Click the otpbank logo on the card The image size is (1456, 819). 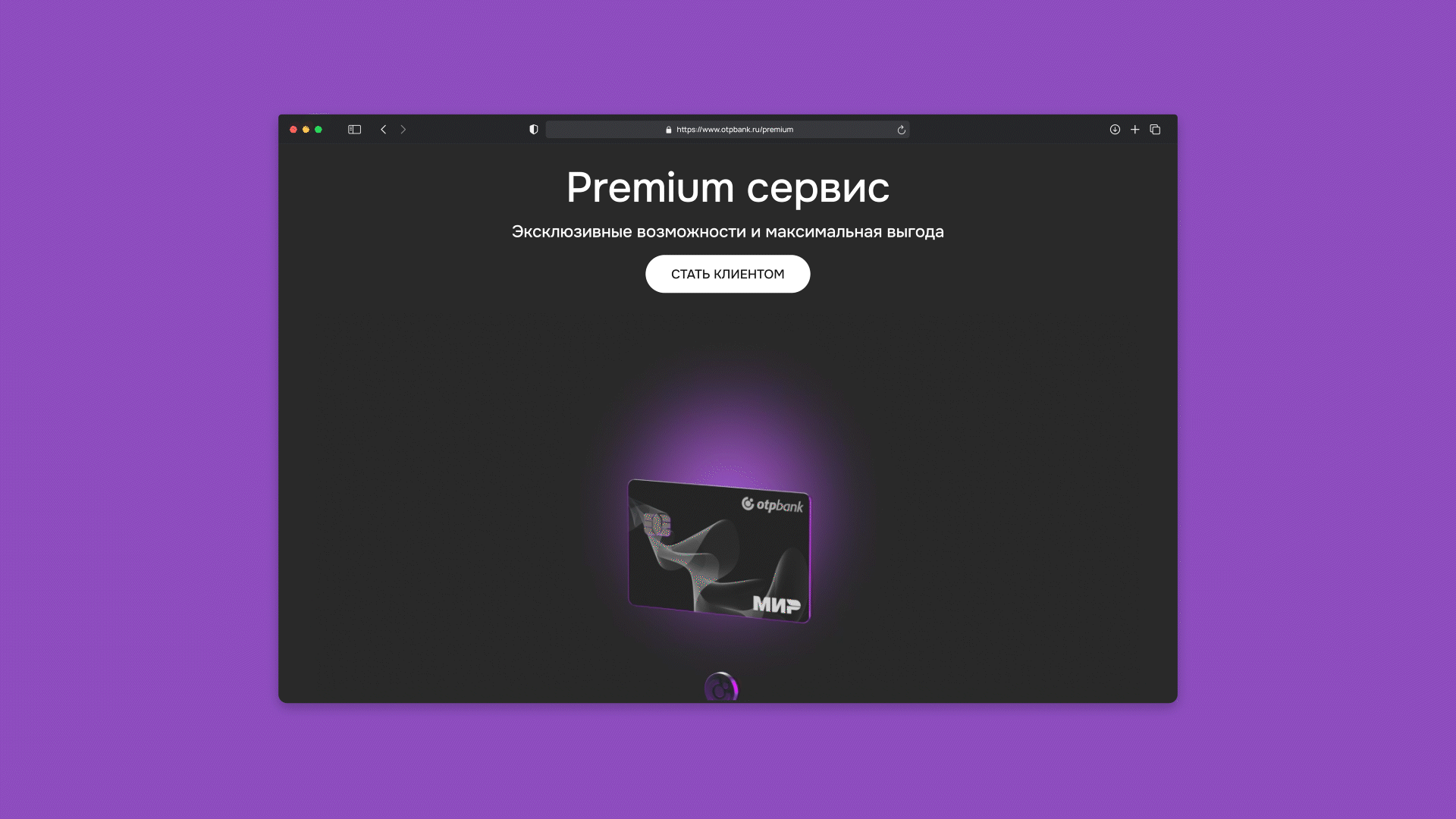(x=772, y=505)
